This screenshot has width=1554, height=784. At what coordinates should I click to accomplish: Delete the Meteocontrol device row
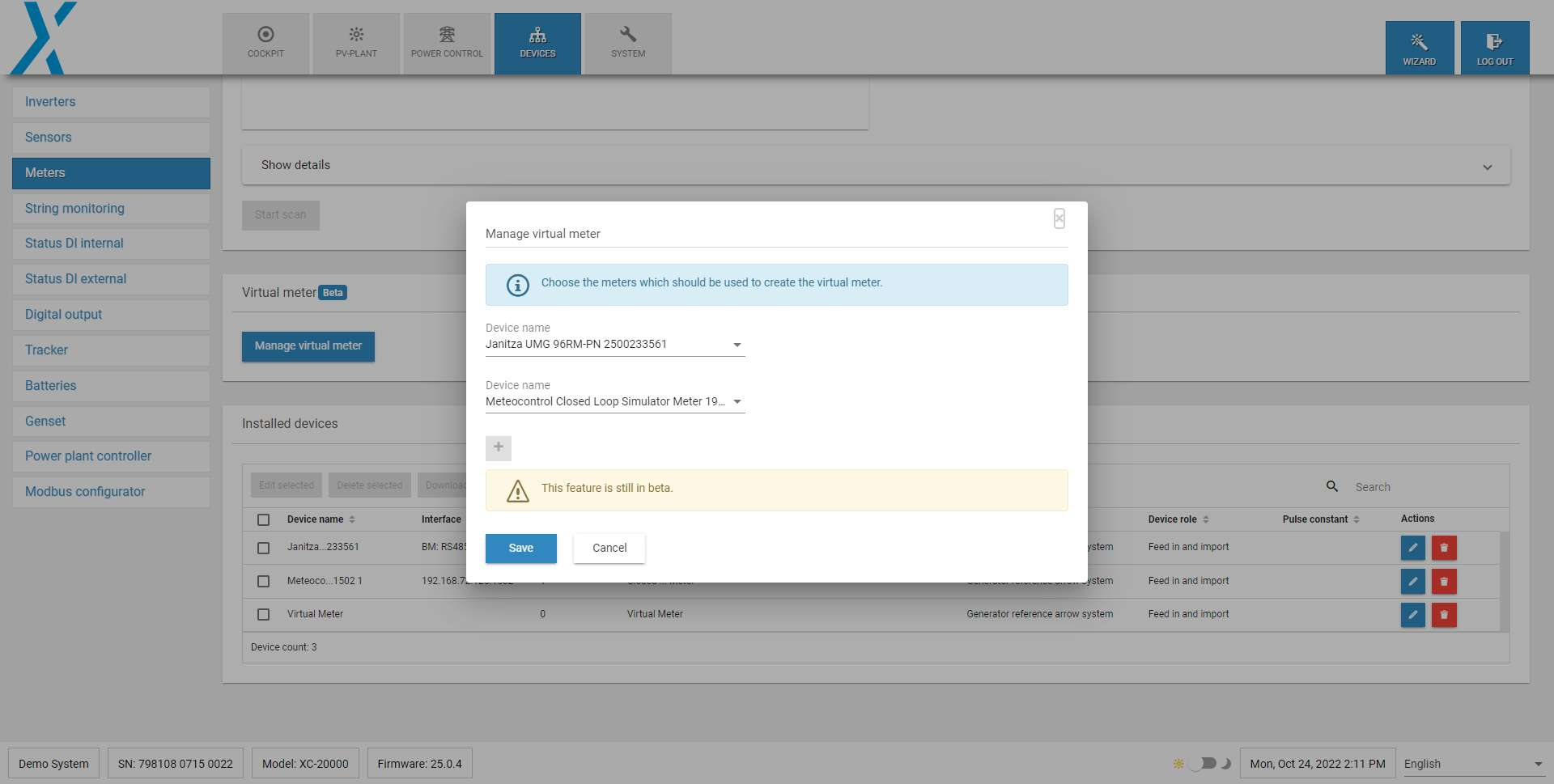(x=1444, y=582)
